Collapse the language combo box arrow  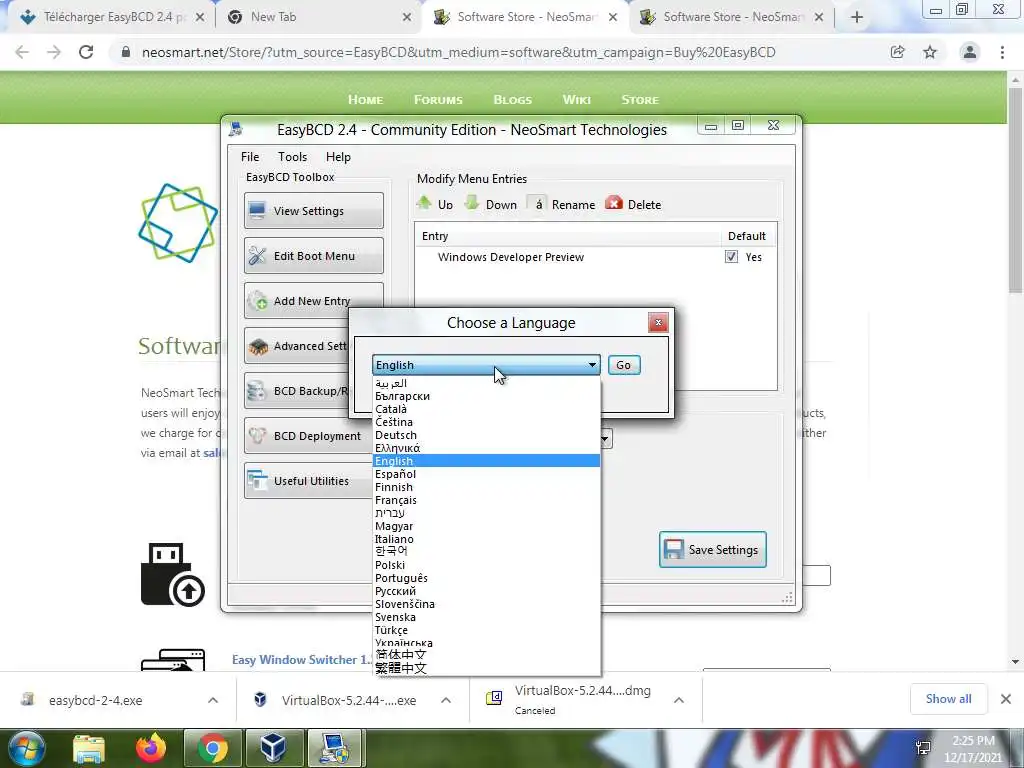pos(592,365)
